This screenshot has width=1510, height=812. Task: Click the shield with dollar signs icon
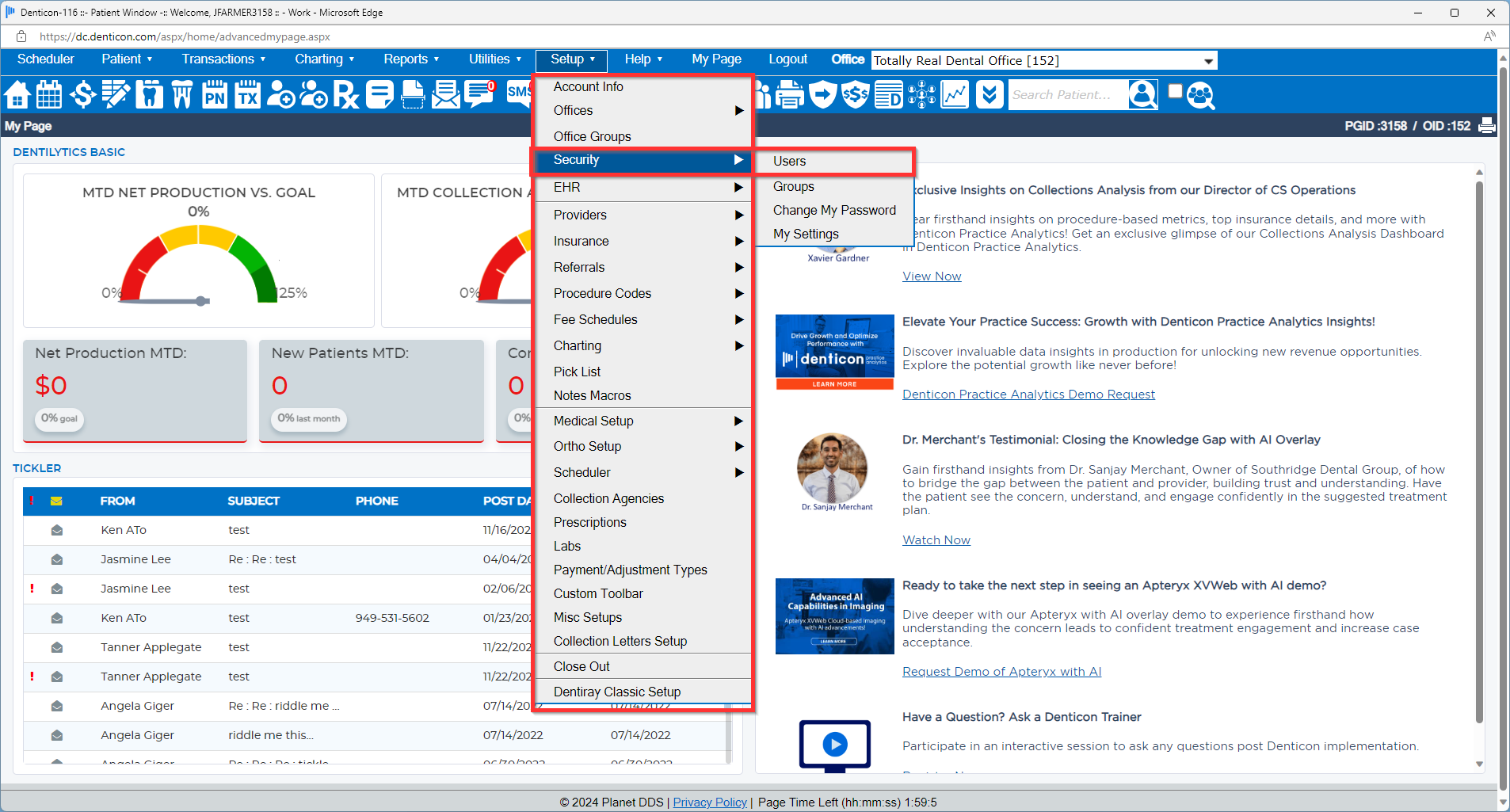pos(856,95)
